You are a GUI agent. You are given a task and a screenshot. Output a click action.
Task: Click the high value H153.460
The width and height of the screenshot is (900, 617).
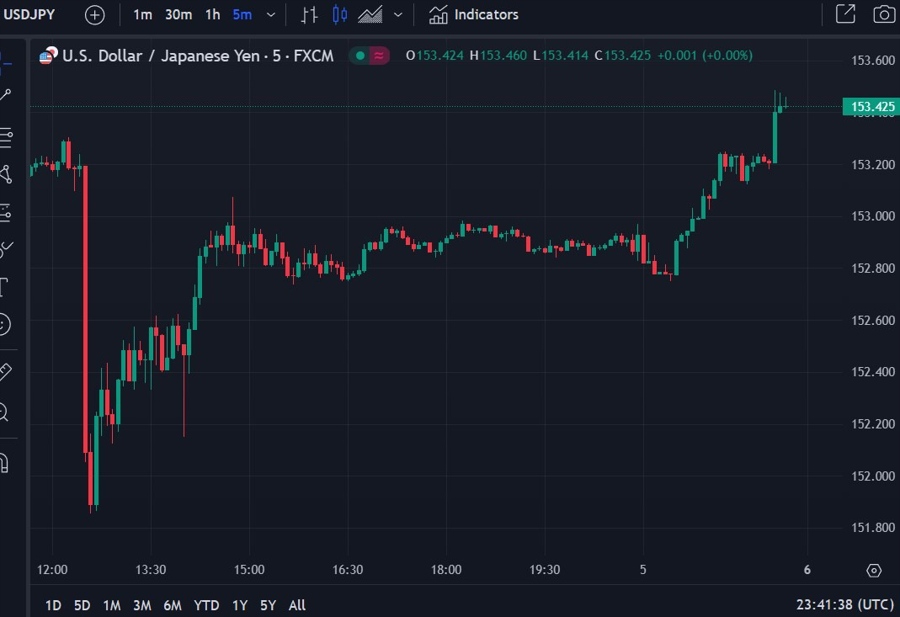click(498, 56)
